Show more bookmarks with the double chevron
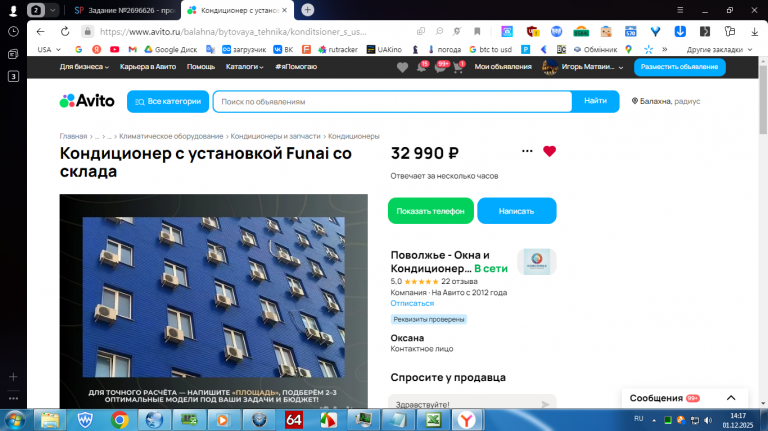768x431 pixels. tap(665, 49)
